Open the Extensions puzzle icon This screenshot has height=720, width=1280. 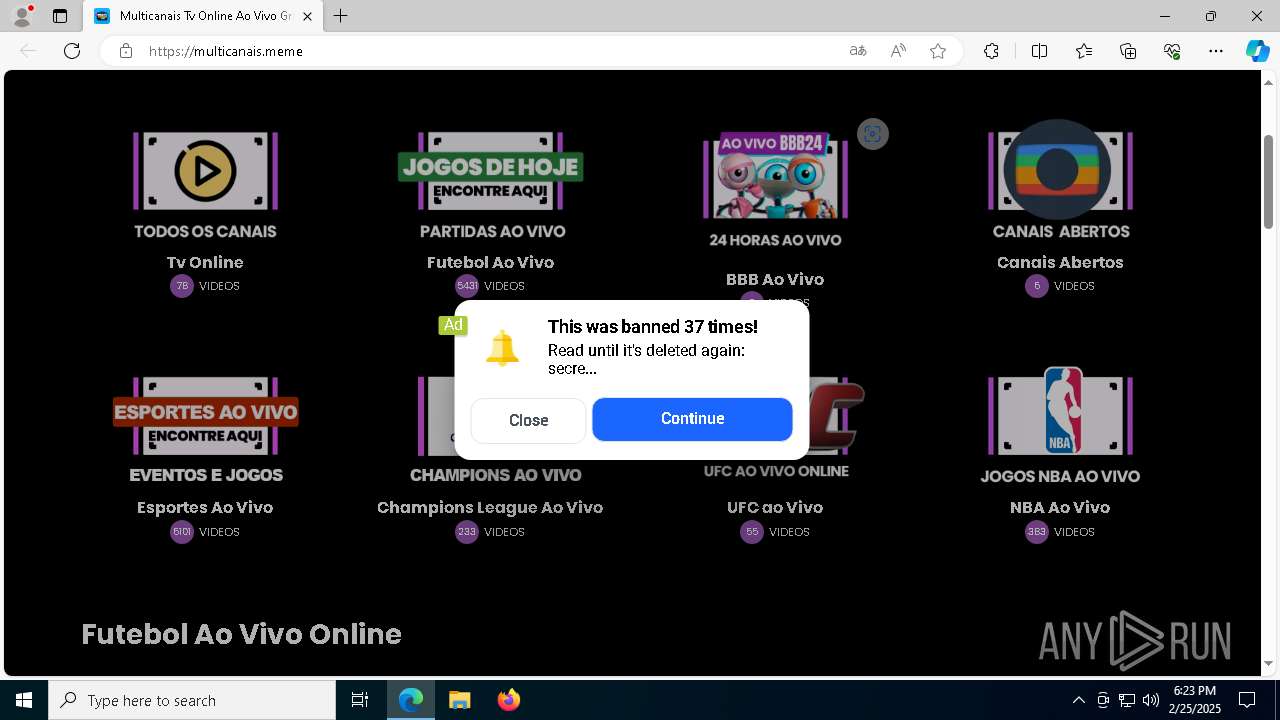(991, 51)
